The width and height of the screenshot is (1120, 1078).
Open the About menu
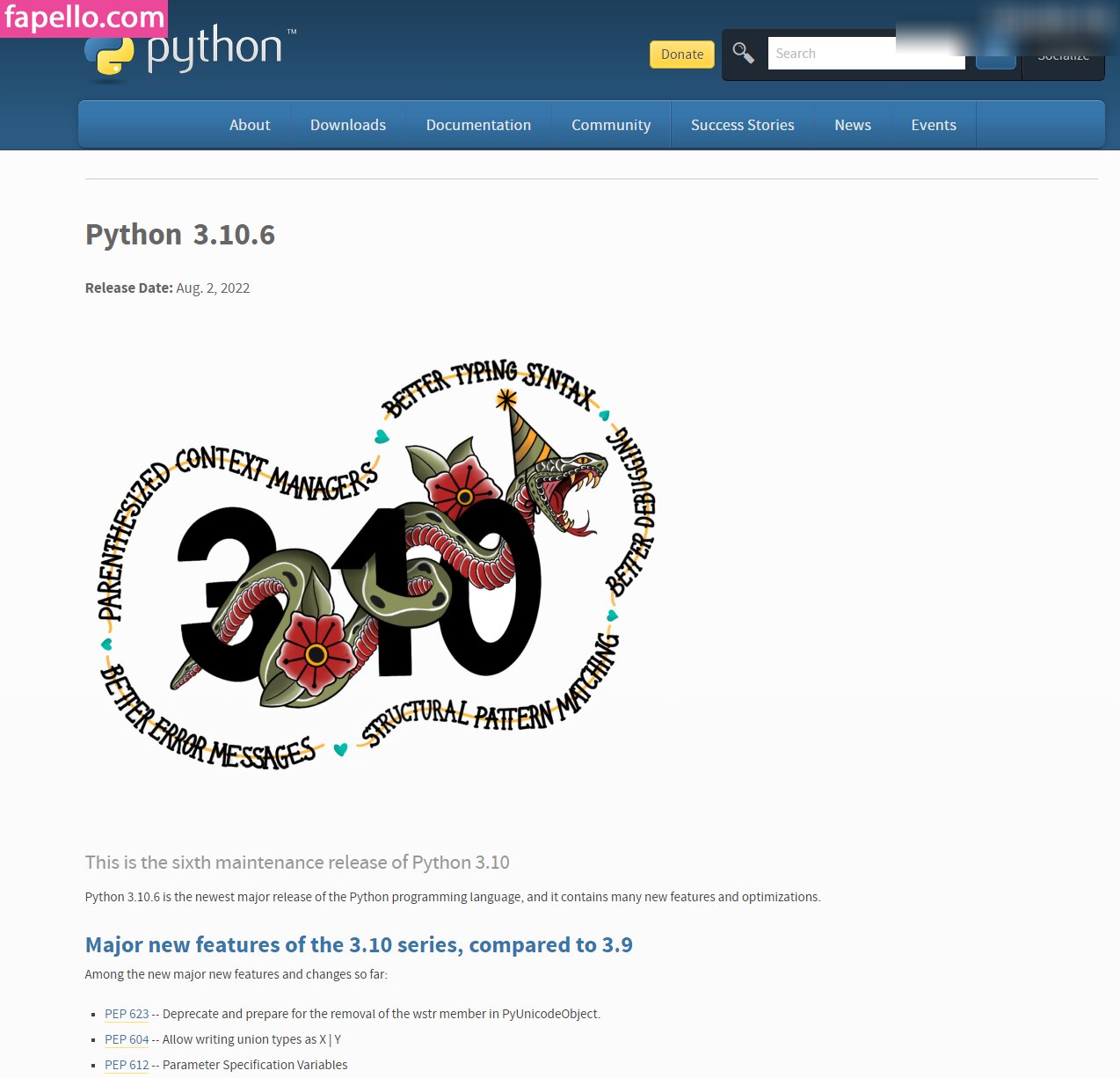pyautogui.click(x=250, y=125)
